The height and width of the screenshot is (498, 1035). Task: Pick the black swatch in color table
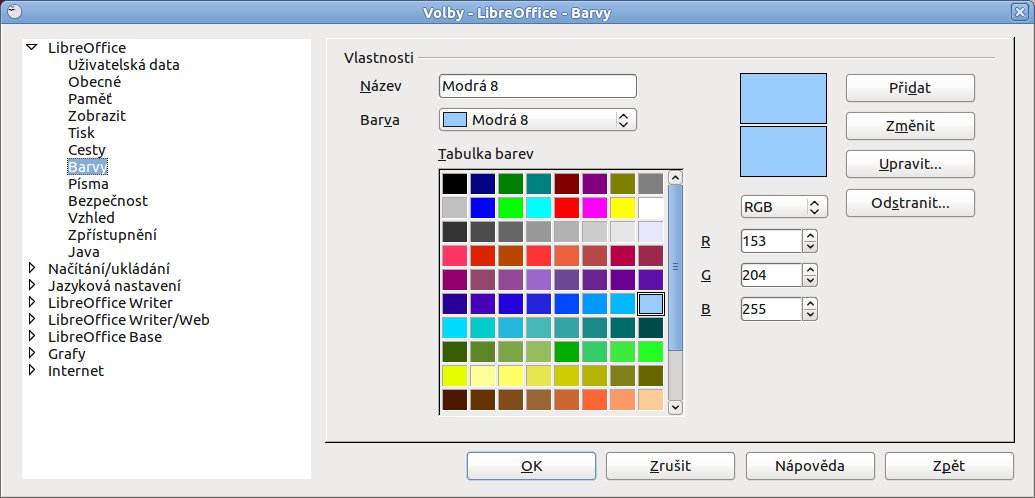(x=455, y=184)
